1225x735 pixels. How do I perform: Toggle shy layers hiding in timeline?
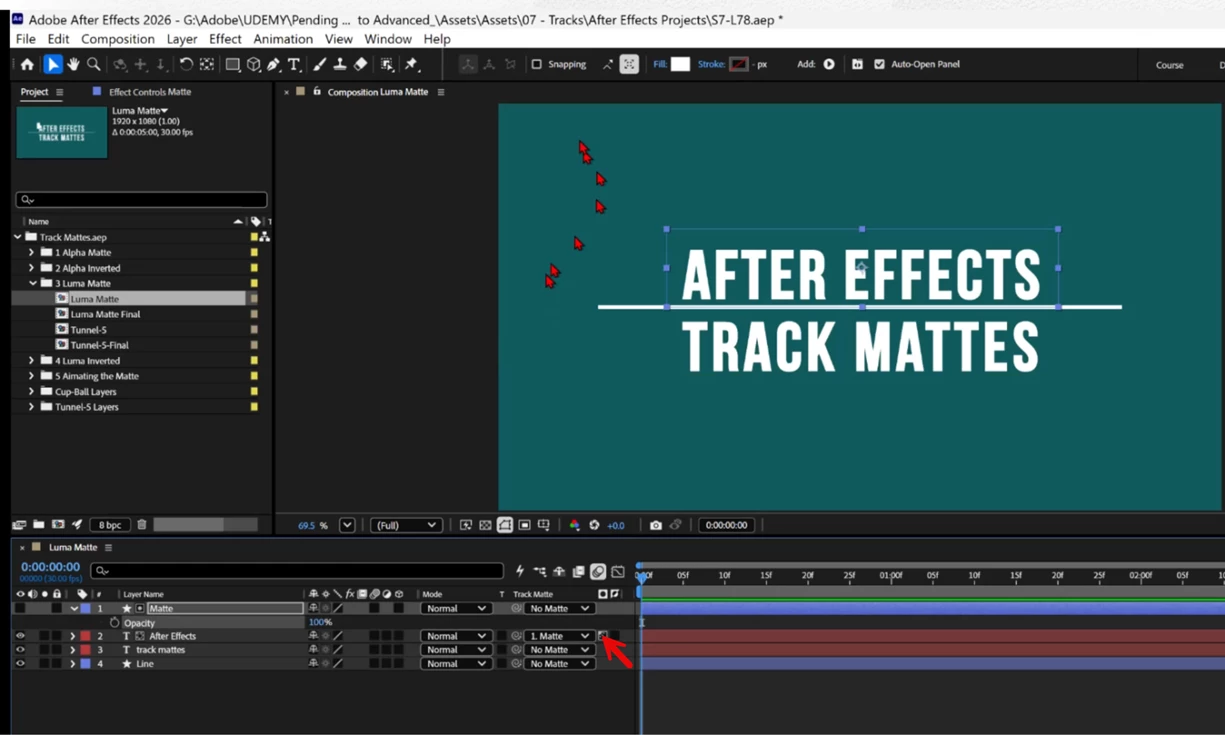(x=559, y=572)
